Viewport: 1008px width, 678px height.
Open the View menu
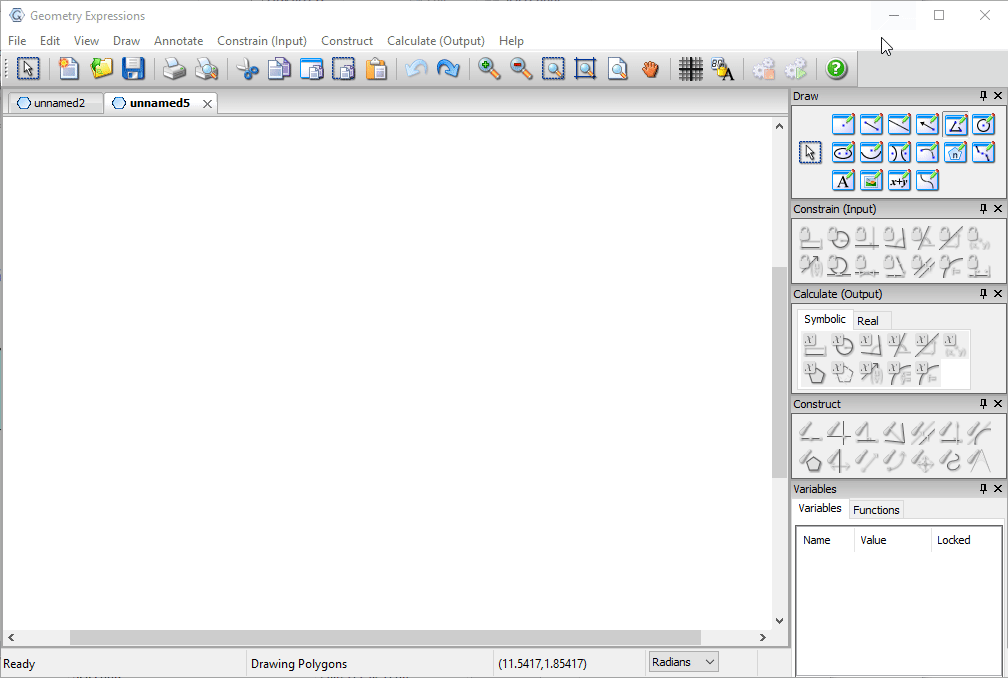pos(86,40)
